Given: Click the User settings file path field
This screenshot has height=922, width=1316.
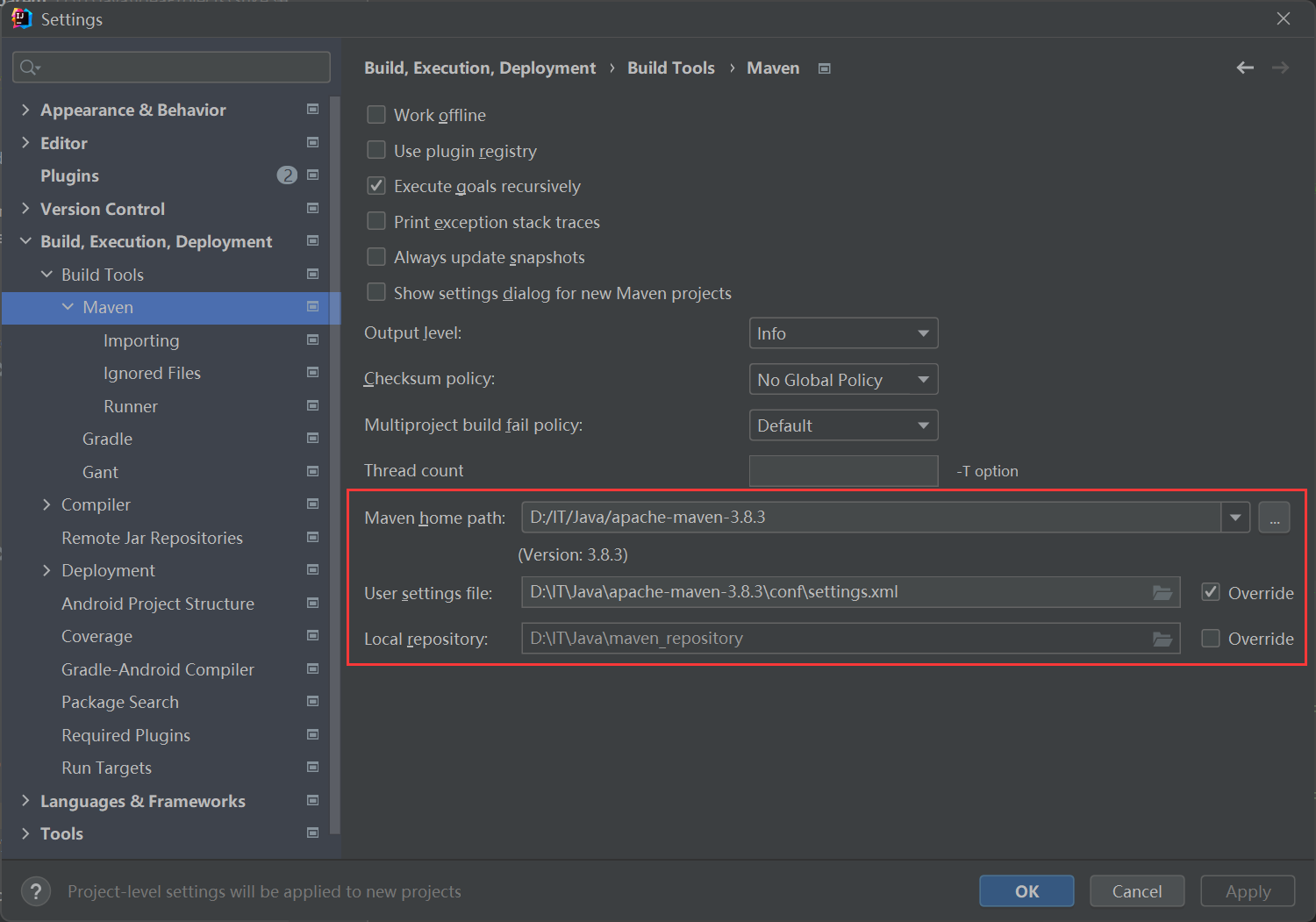Looking at the screenshot, I should [x=850, y=592].
